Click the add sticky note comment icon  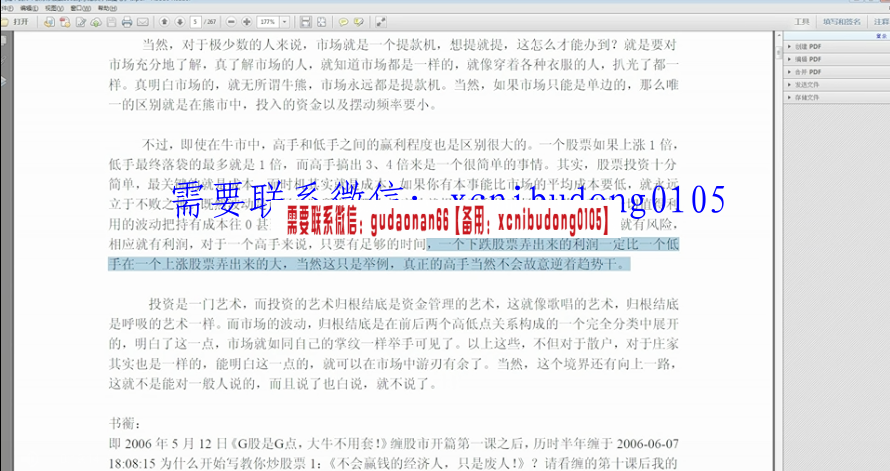[x=343, y=21]
